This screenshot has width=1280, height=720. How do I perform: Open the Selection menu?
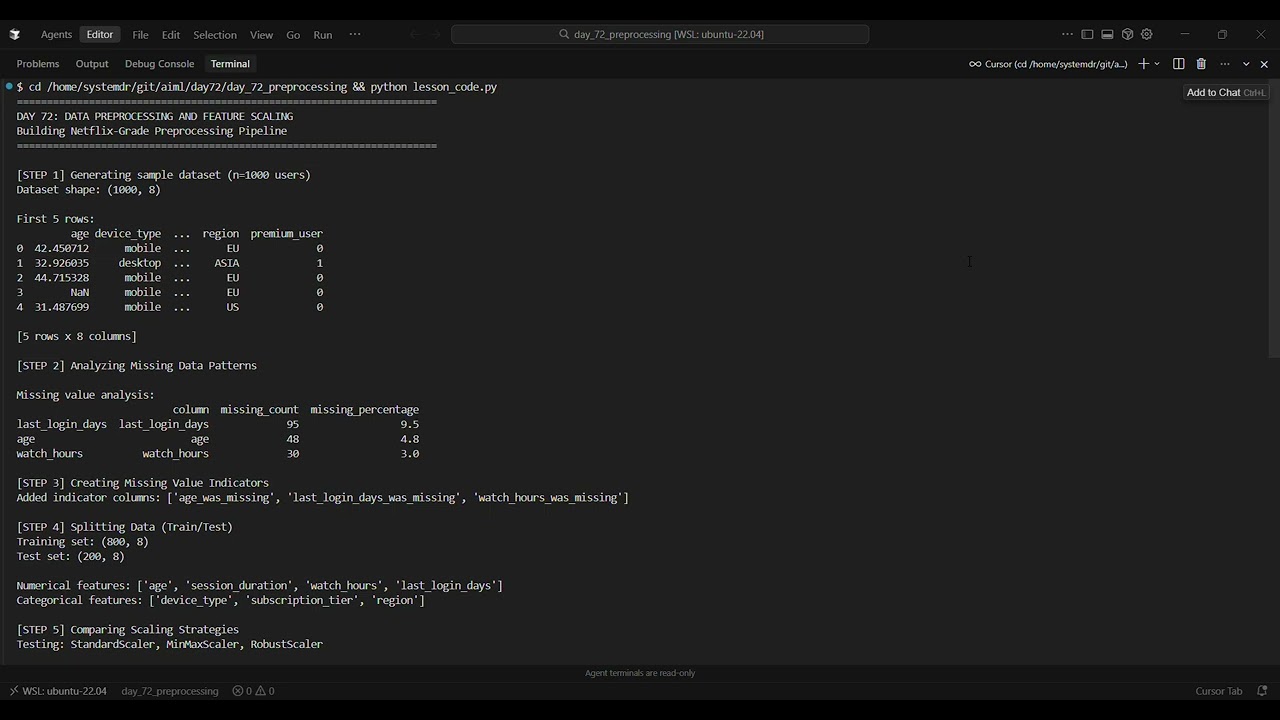point(215,35)
